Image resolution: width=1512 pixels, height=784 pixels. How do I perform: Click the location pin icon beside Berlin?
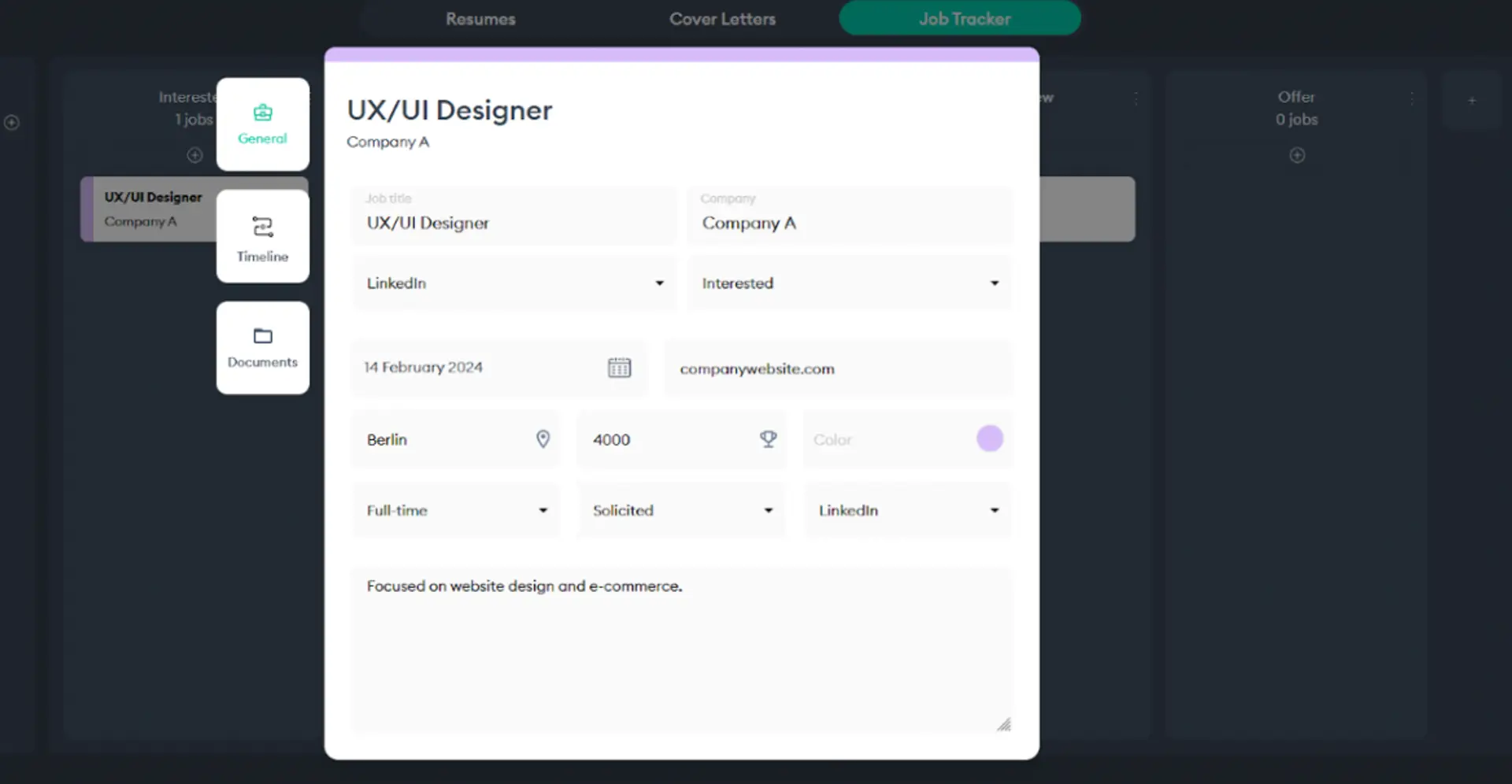pyautogui.click(x=543, y=439)
